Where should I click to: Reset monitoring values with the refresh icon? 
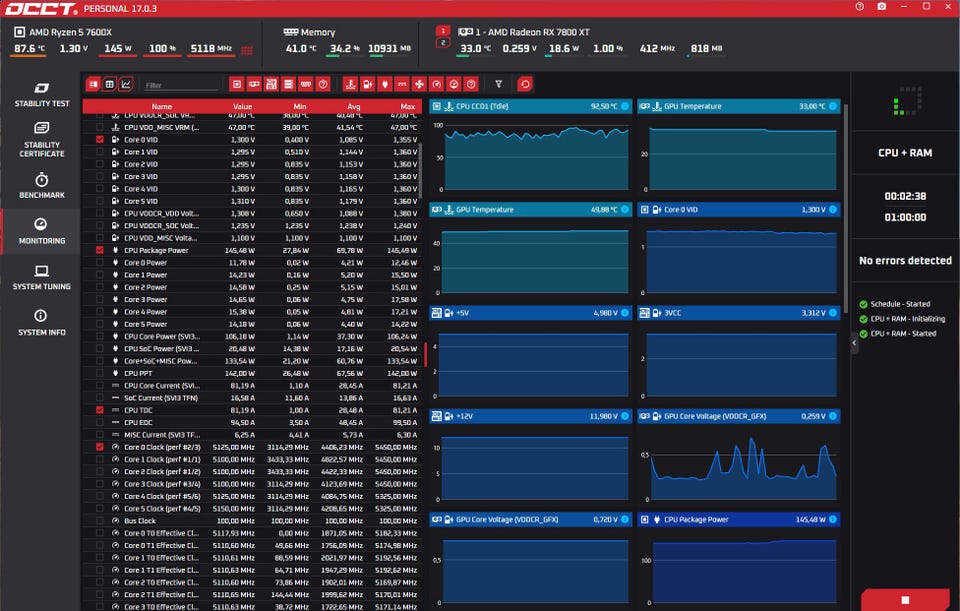pos(525,84)
